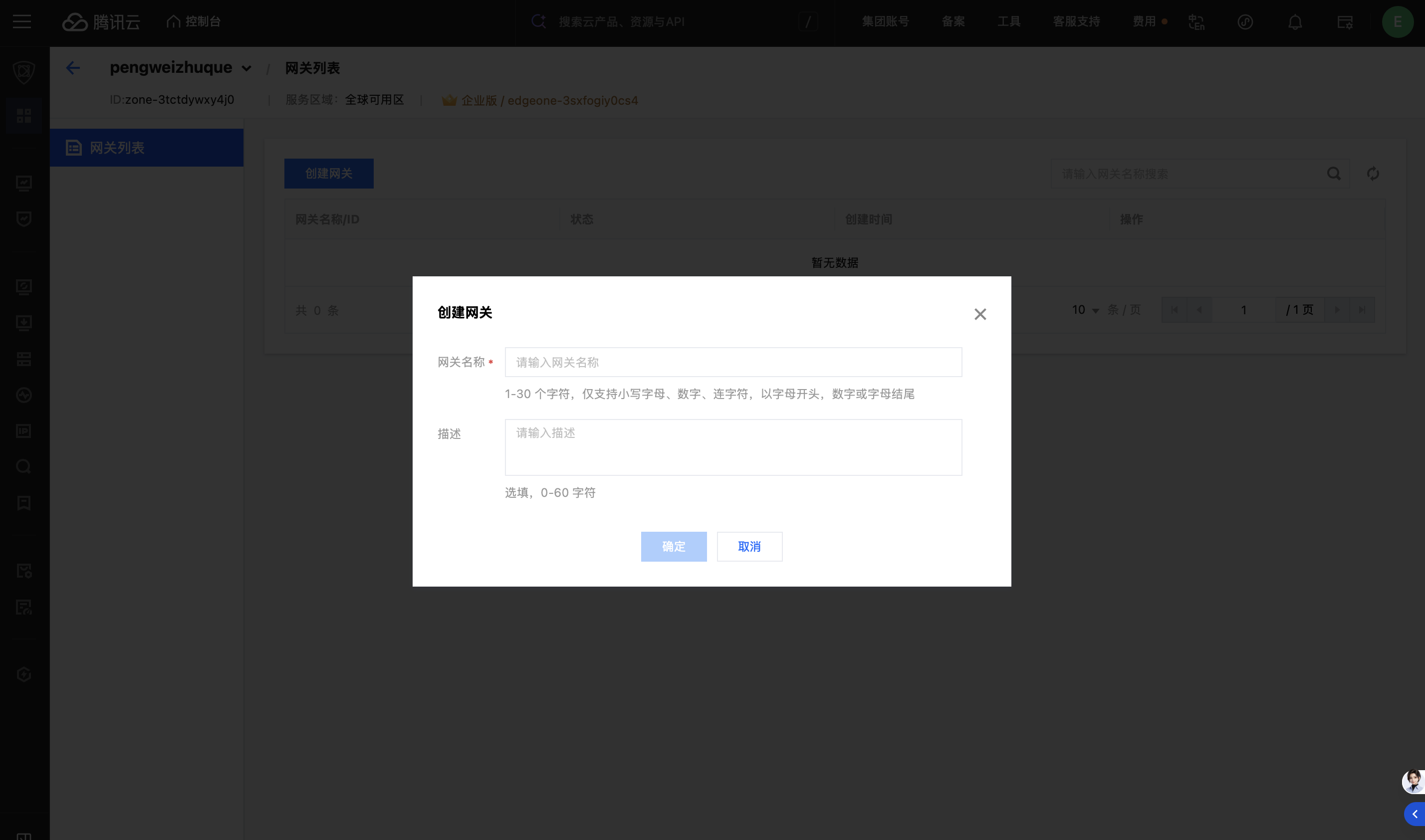1425x840 pixels.
Task: Open the customer service assistant avatar
Action: click(x=1413, y=782)
